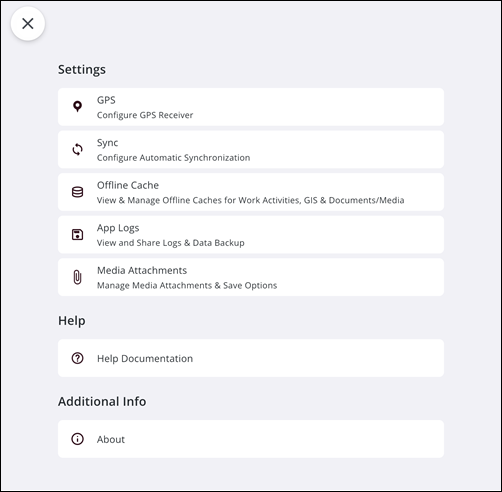
Task: Click 'View and Share Logs & Data Backup'
Action: pos(171,243)
